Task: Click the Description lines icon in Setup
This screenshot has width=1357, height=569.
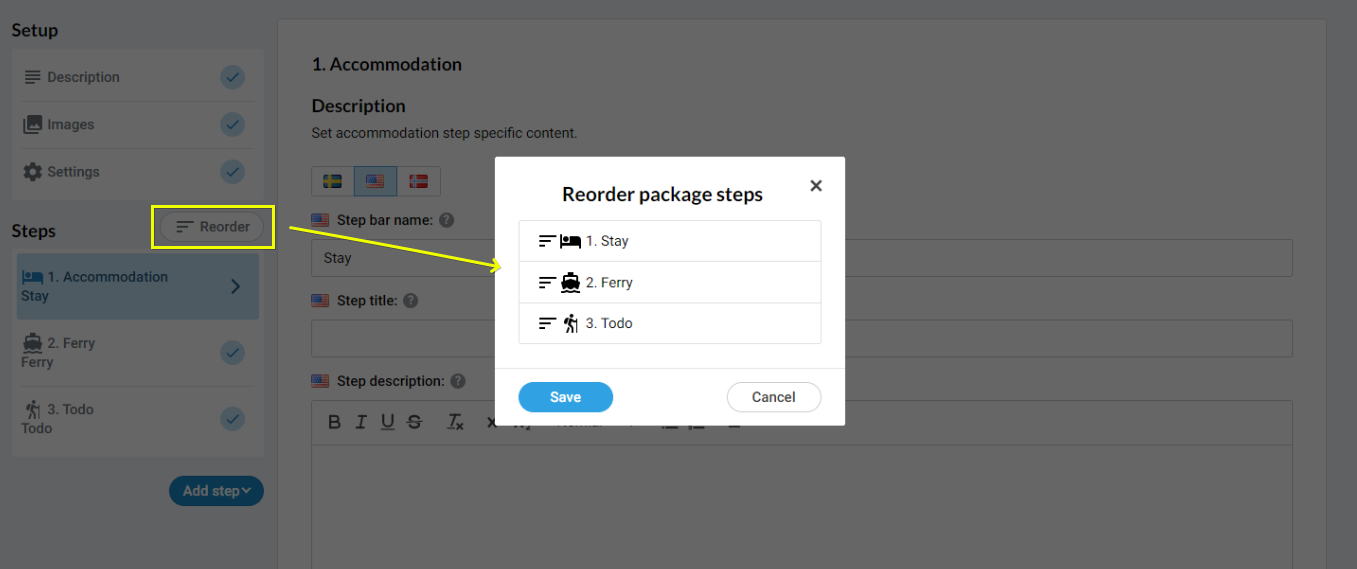Action: [x=33, y=77]
